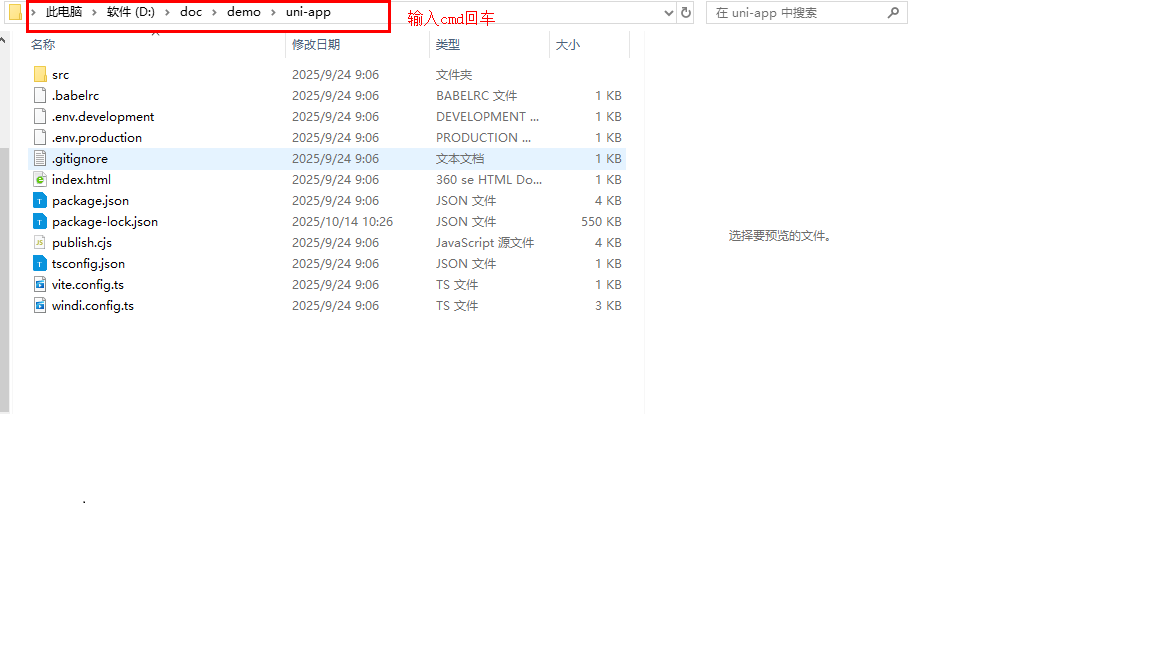This screenshot has height=648, width=1152.
Task: Select the windi.config.ts file name
Action: [x=93, y=306]
